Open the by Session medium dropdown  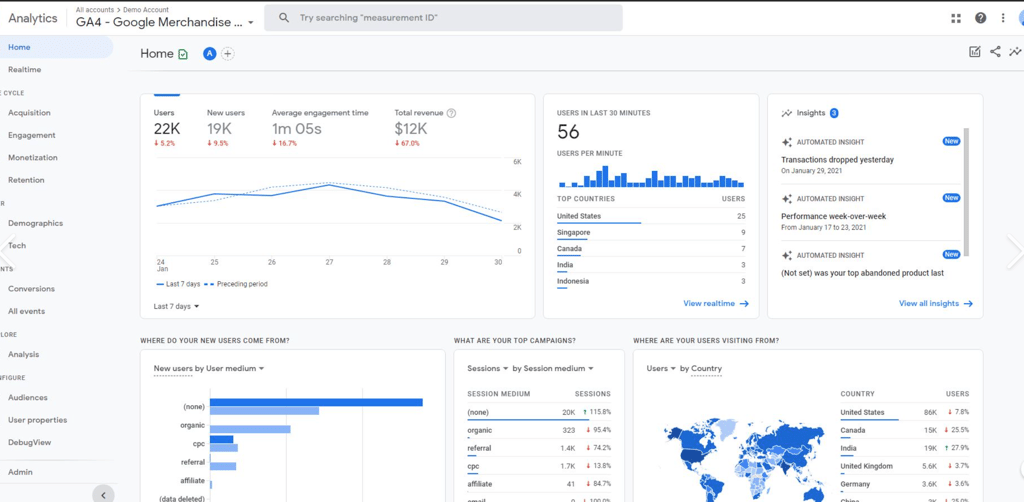[x=552, y=368]
